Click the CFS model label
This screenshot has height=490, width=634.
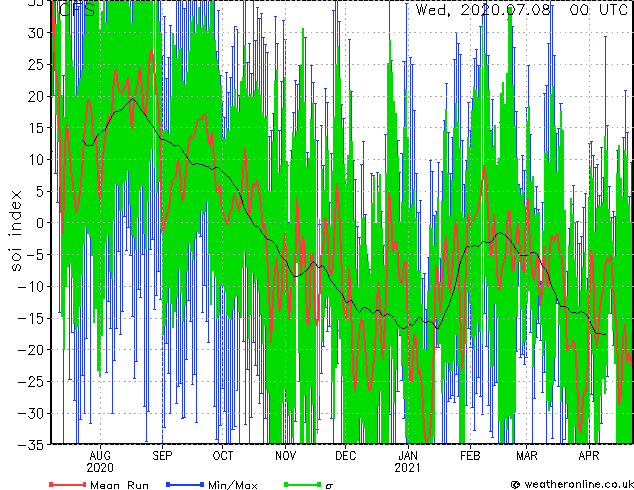tap(77, 10)
